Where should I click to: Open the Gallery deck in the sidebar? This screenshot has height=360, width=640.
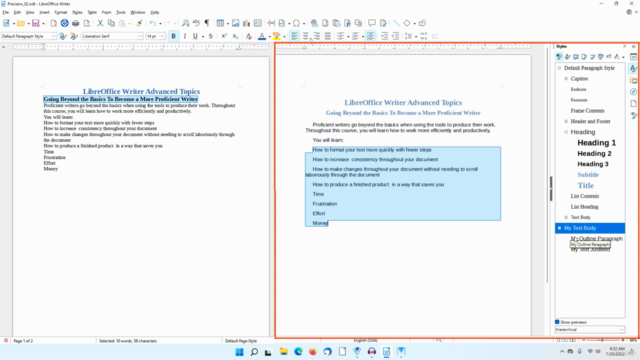(x=633, y=80)
